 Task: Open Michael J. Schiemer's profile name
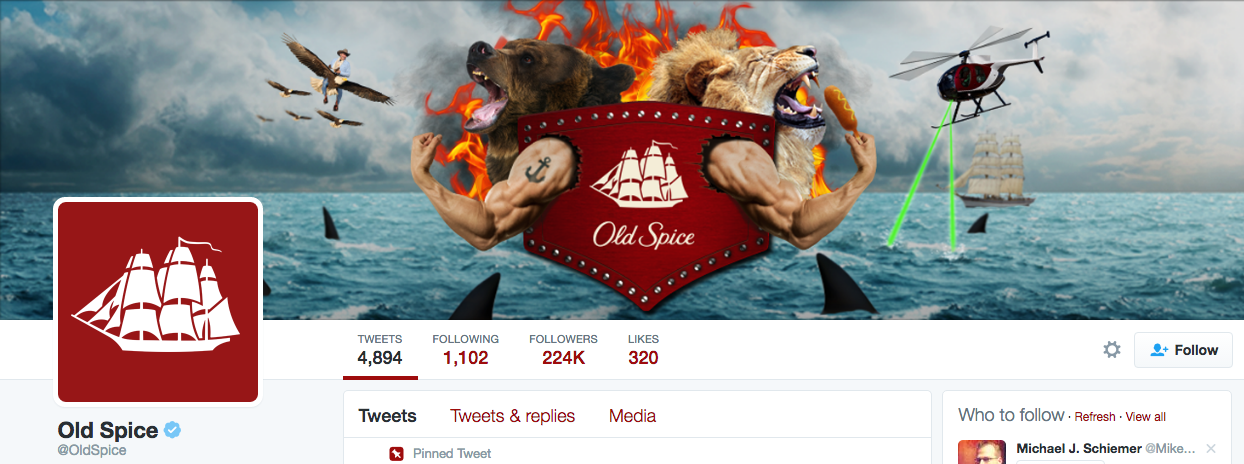pyautogui.click(x=1078, y=448)
